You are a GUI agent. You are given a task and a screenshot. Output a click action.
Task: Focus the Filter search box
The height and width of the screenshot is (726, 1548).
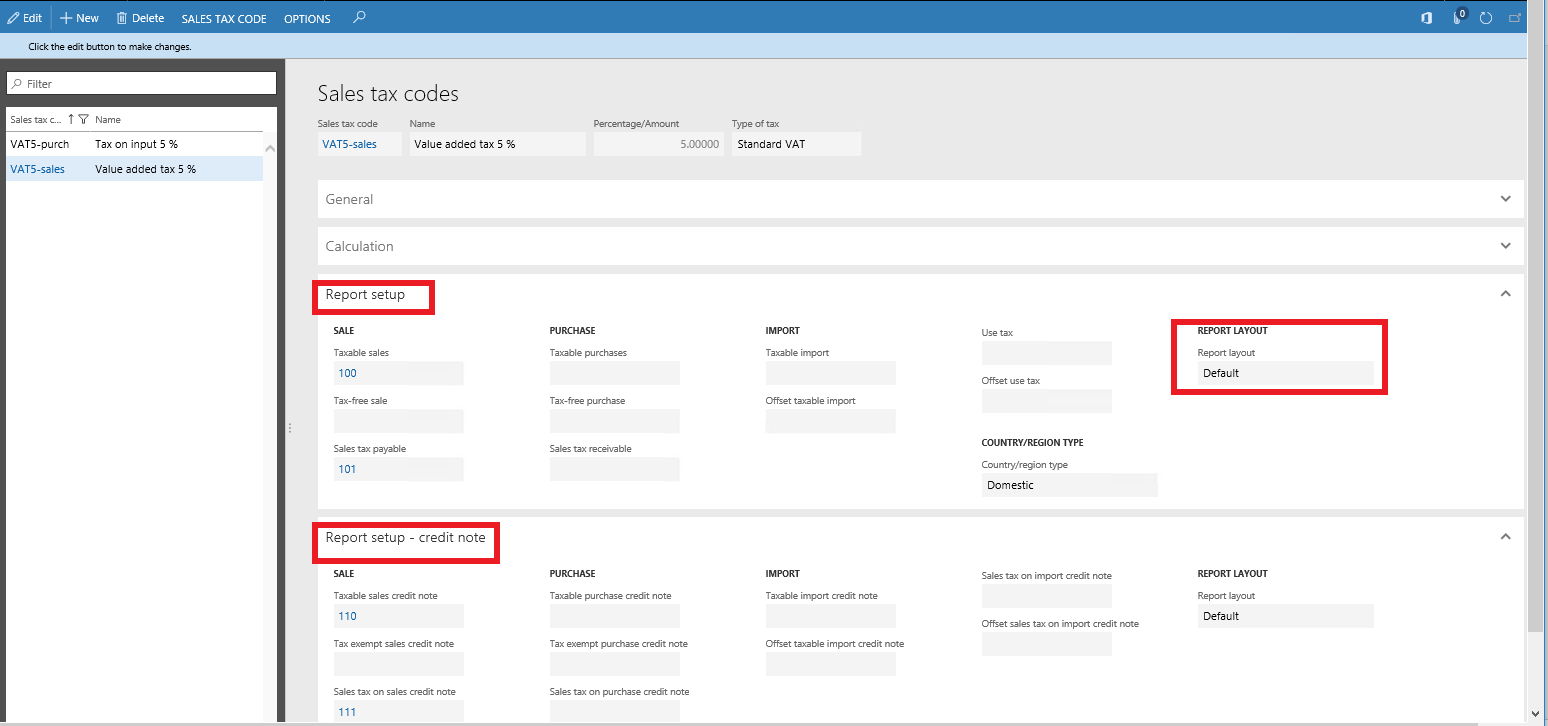point(141,83)
